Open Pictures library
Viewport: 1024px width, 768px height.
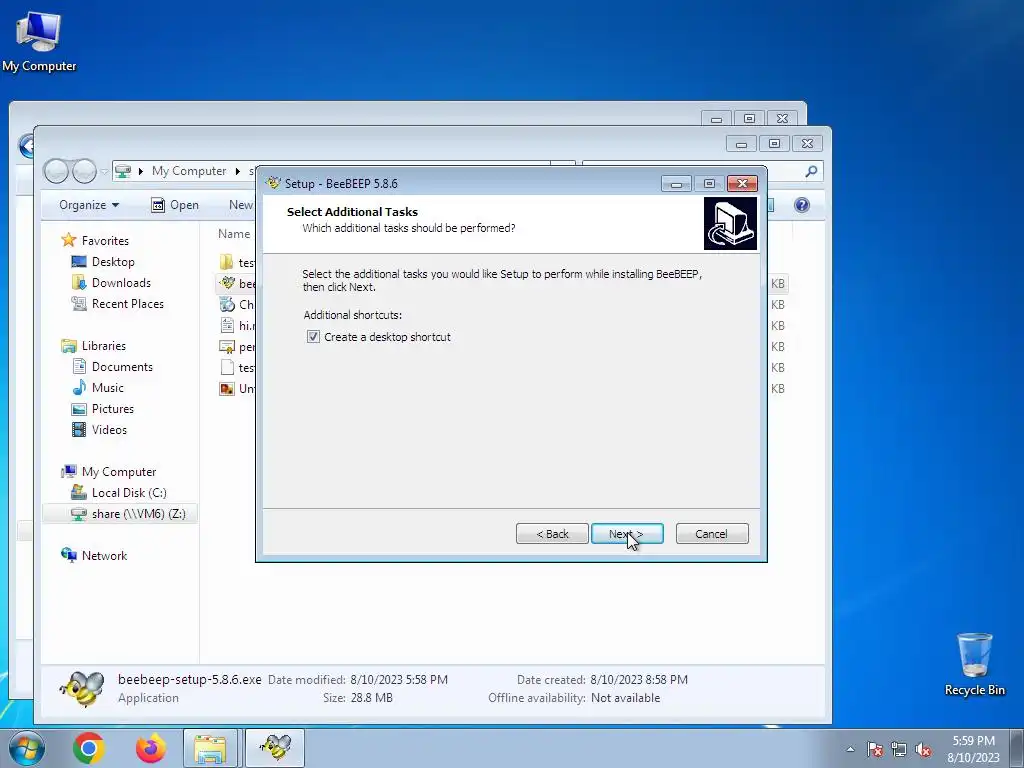point(113,409)
